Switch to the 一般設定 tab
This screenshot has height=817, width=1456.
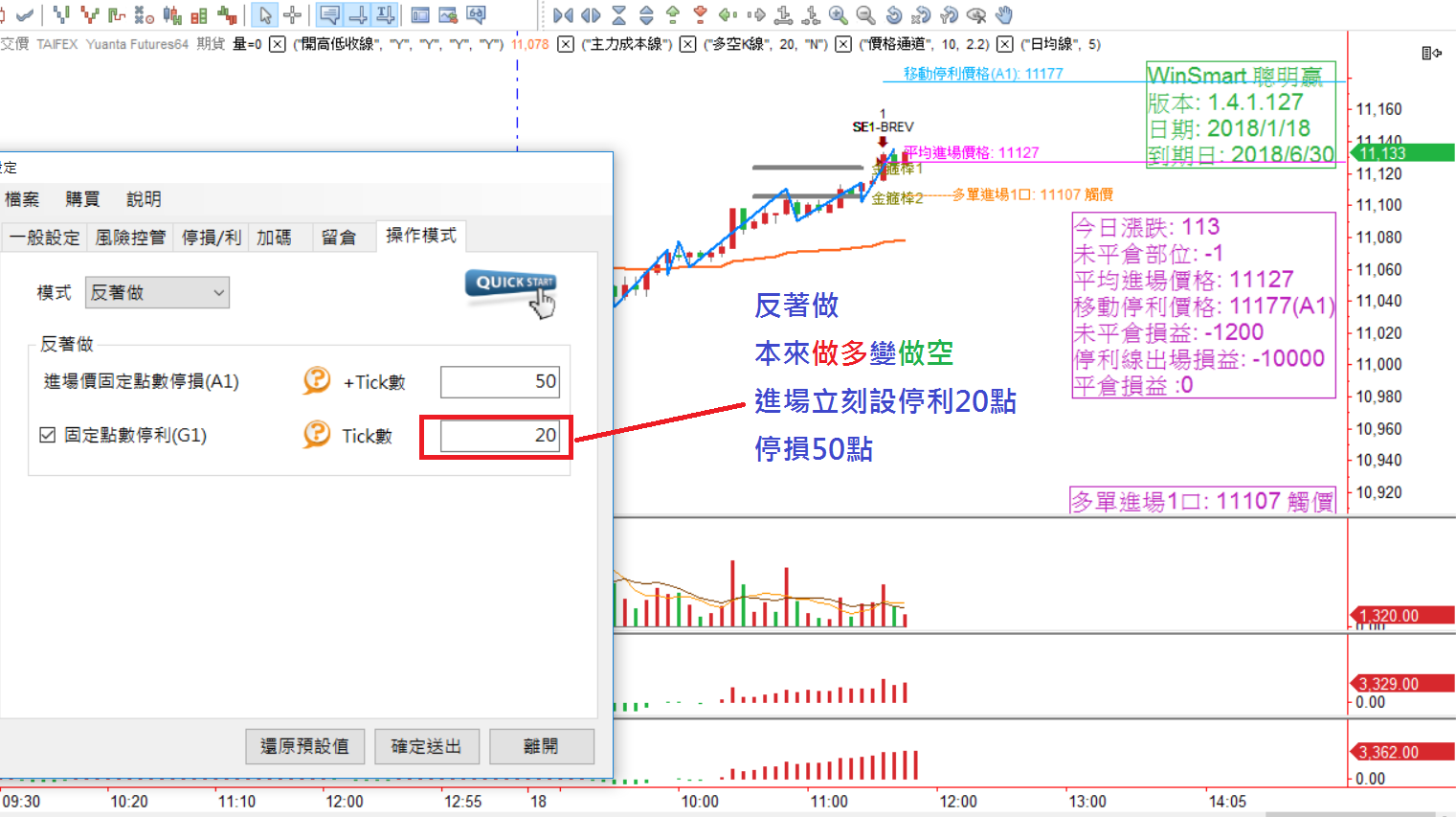click(x=45, y=238)
